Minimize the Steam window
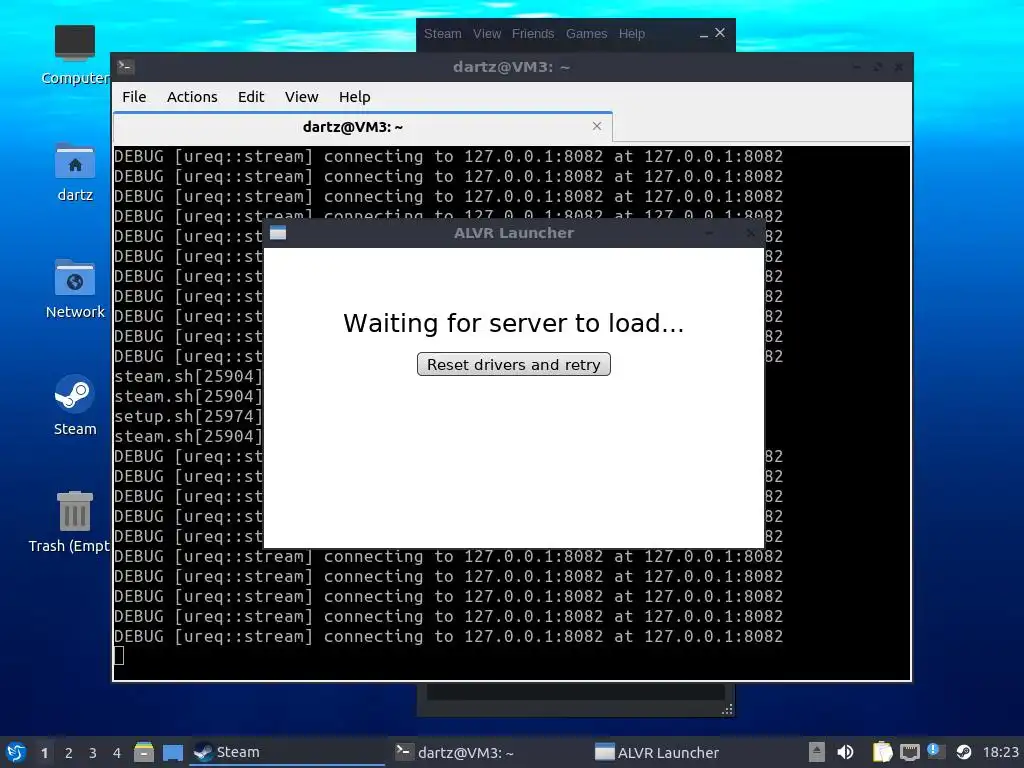The image size is (1024, 768). (703, 34)
